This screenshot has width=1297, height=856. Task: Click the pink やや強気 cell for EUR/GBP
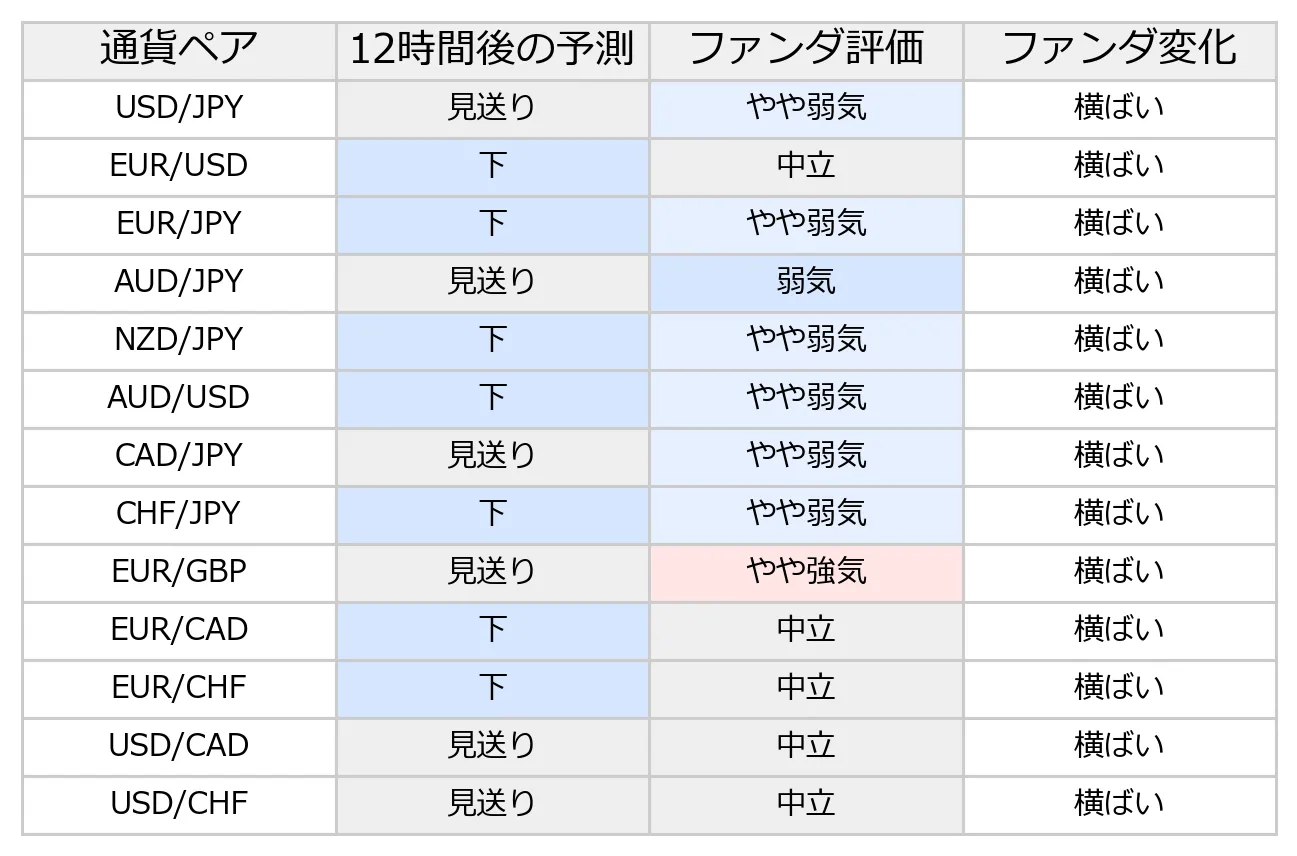(806, 572)
